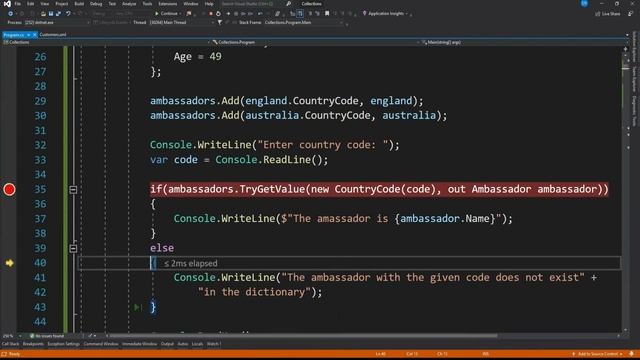Click the user account avatar
Screen dimensions: 640x360
coord(584,3)
